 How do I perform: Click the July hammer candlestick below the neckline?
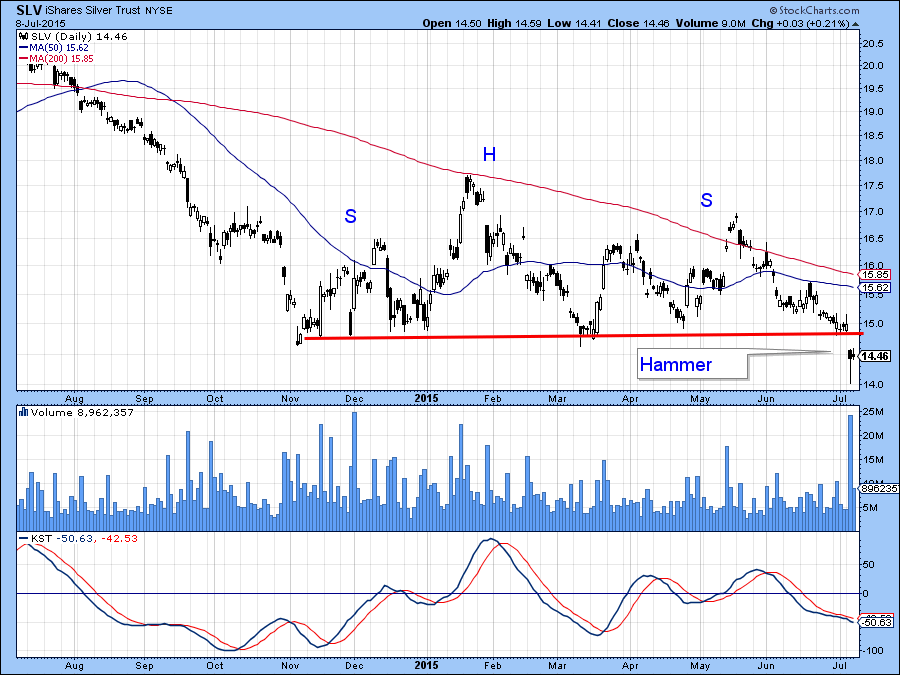pyautogui.click(x=851, y=366)
